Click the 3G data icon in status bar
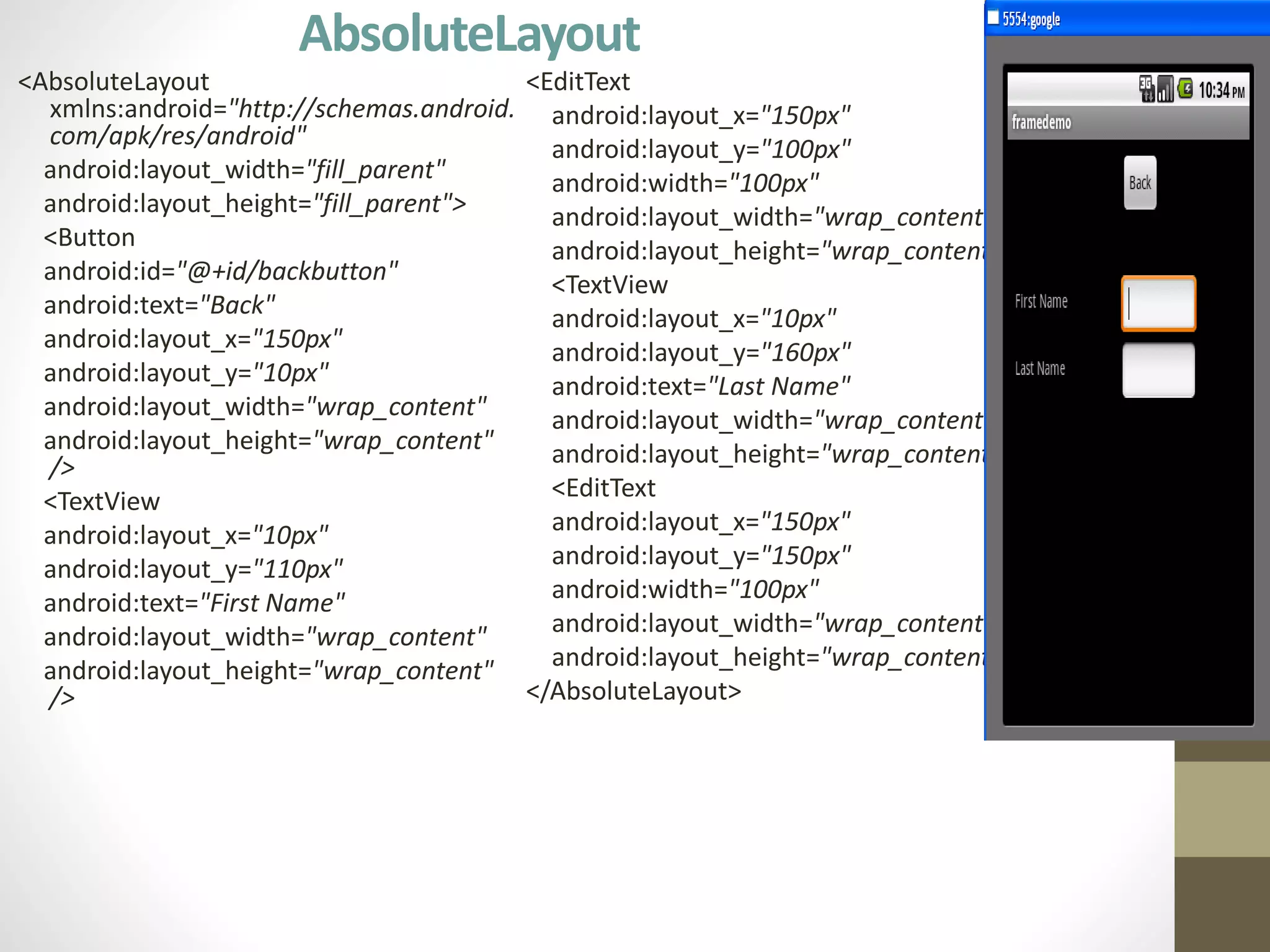Image resolution: width=1270 pixels, height=952 pixels. 1146,89
